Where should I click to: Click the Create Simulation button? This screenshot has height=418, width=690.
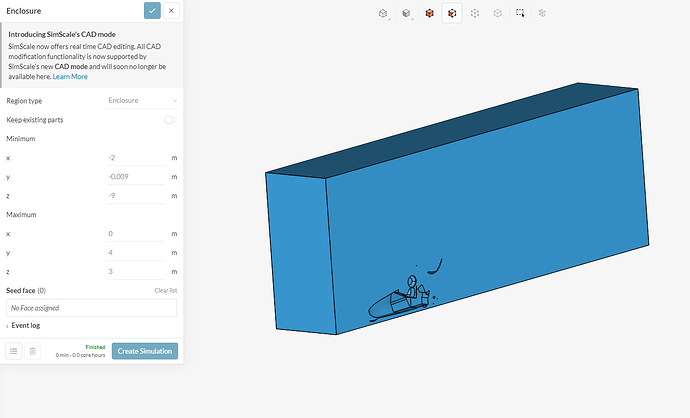(x=145, y=351)
